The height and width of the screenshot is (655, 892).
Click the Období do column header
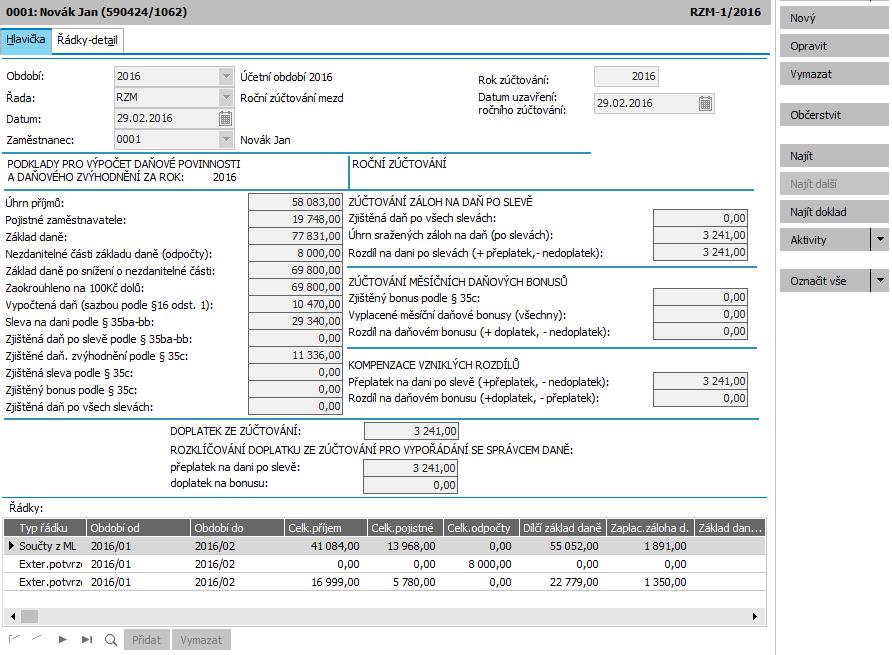pyautogui.click(x=237, y=528)
